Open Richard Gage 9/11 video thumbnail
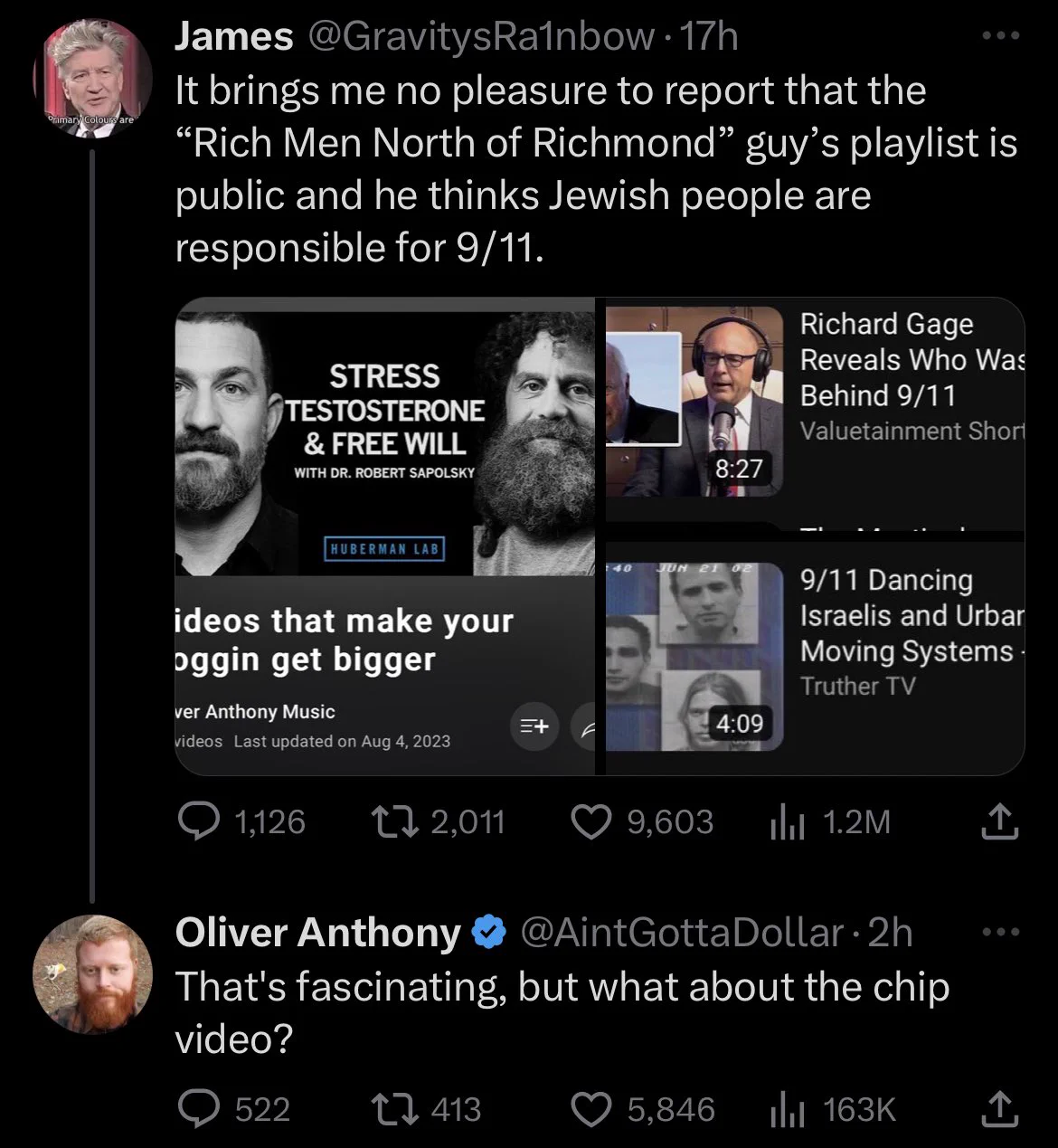The width and height of the screenshot is (1058, 1148). 694,400
